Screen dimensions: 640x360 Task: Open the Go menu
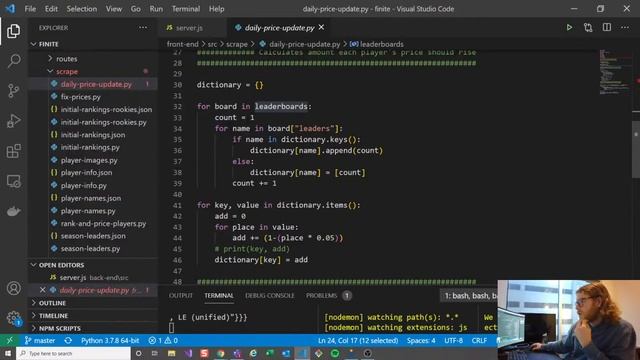pos(136,9)
